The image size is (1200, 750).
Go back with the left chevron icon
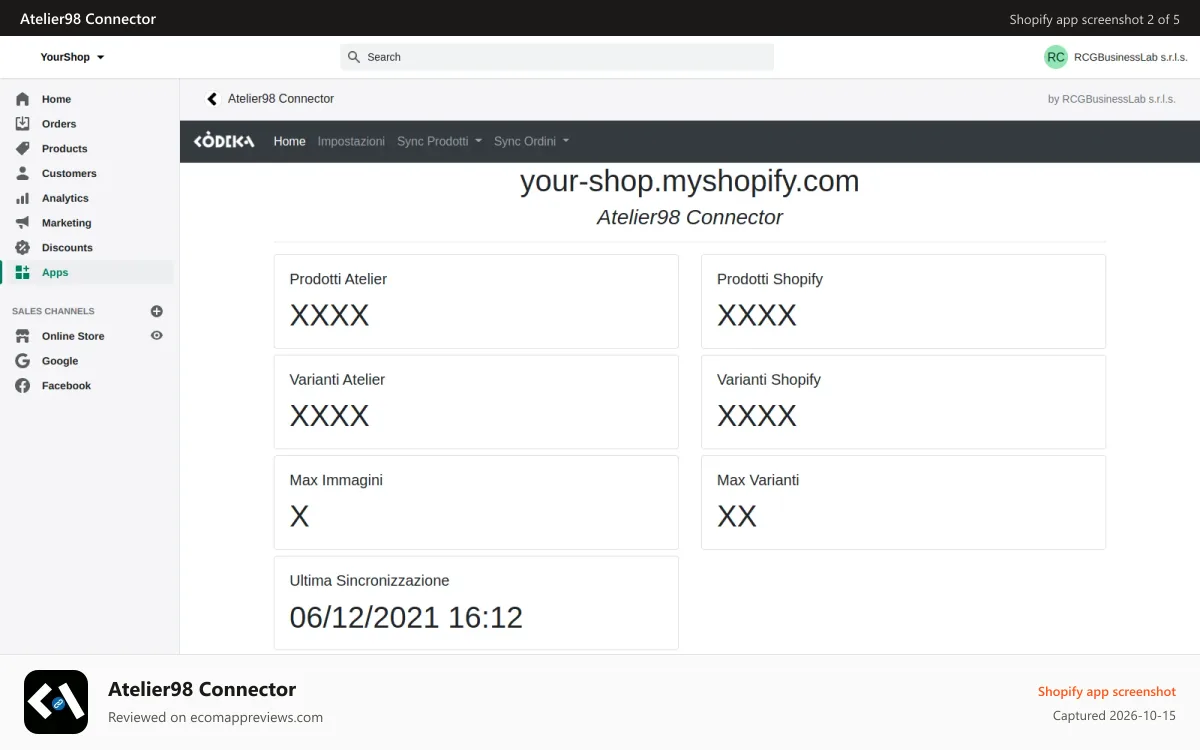pyautogui.click(x=212, y=99)
